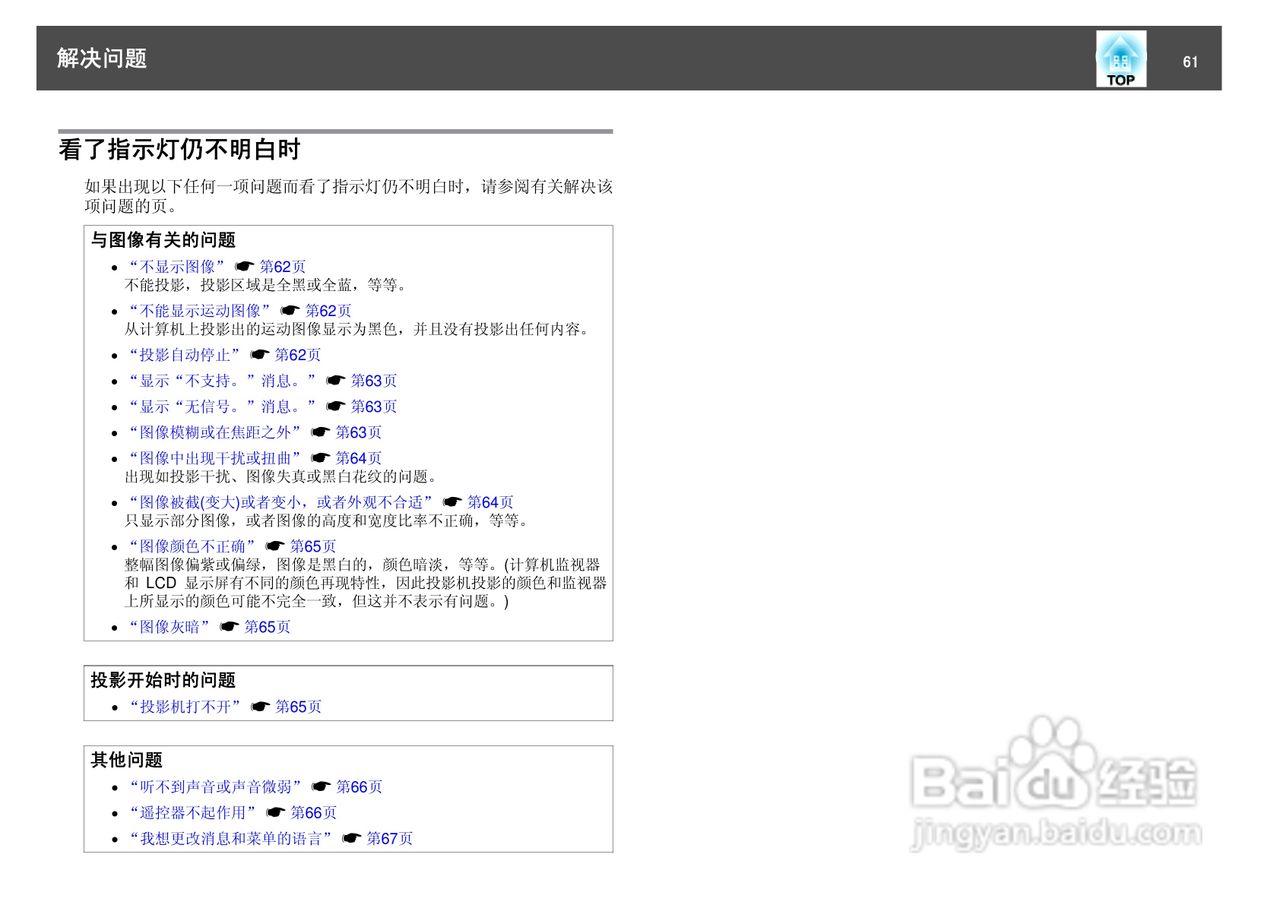Click pointing-hand icon beside “显示“无信号。”消息。”
The width and height of the screenshot is (1280, 905).
(336, 407)
